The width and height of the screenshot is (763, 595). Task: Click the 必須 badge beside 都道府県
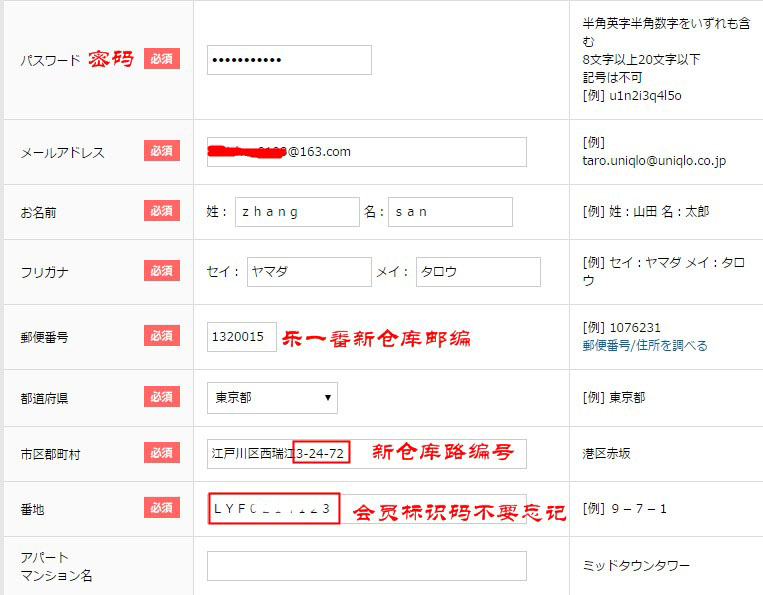click(162, 397)
